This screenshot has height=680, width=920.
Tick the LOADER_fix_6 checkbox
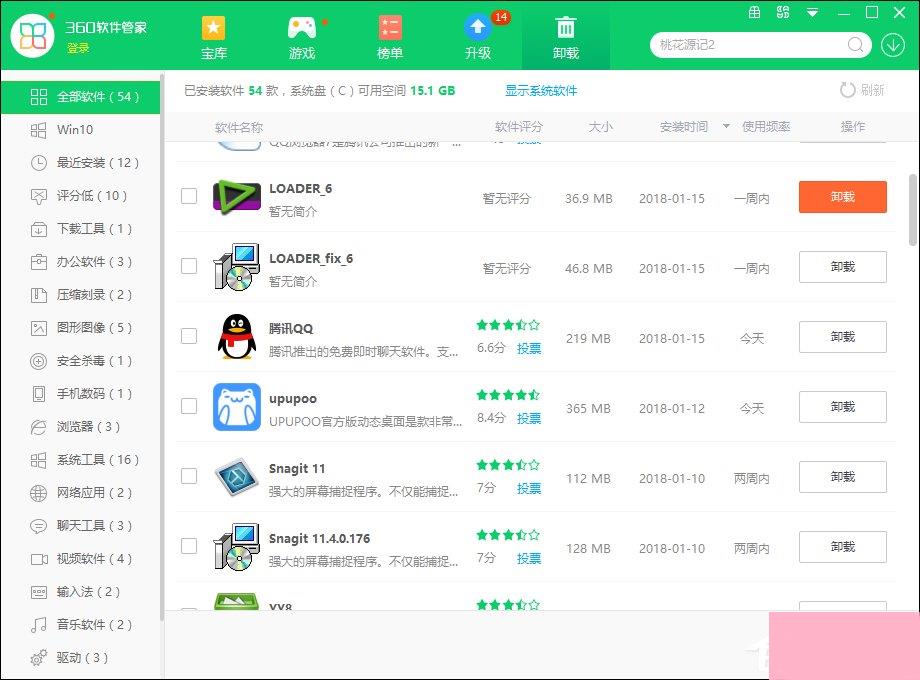tap(189, 266)
